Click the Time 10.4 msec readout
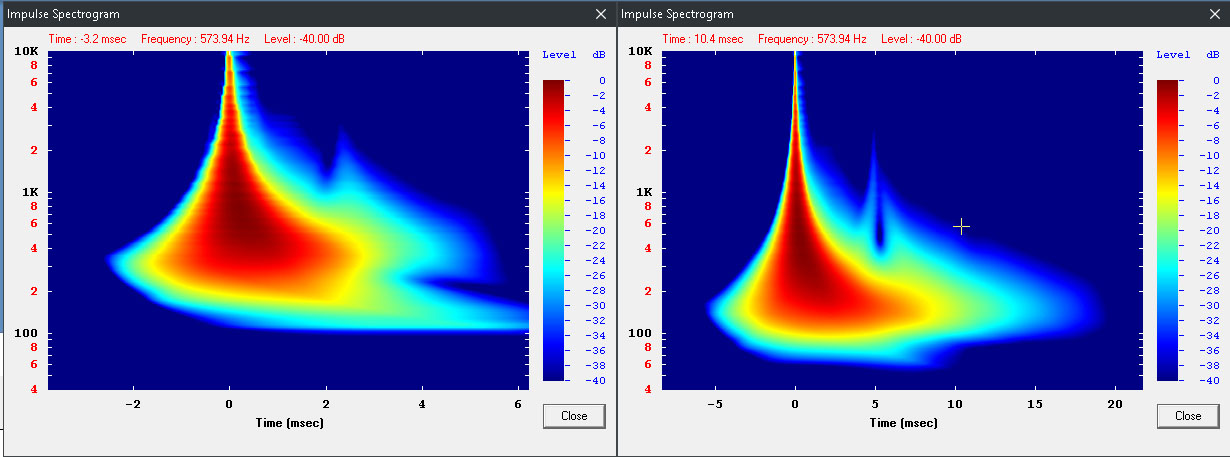Viewport: 1230px width, 457px height. (703, 39)
